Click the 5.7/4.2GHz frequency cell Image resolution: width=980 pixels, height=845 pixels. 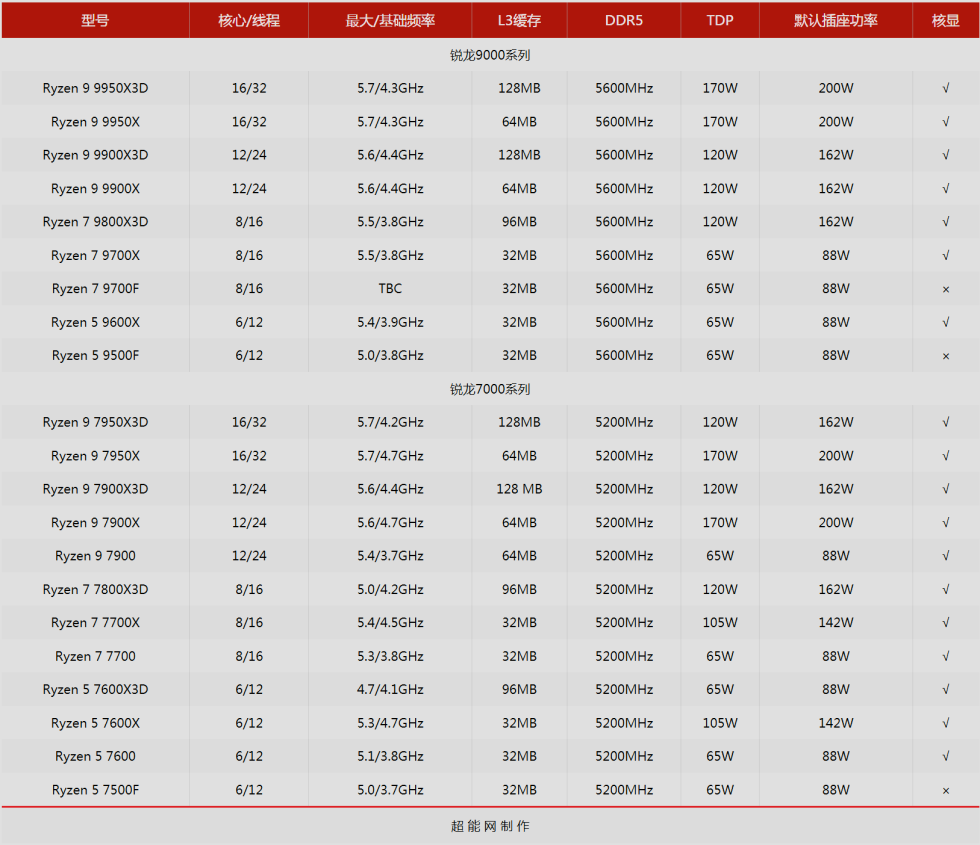[390, 422]
